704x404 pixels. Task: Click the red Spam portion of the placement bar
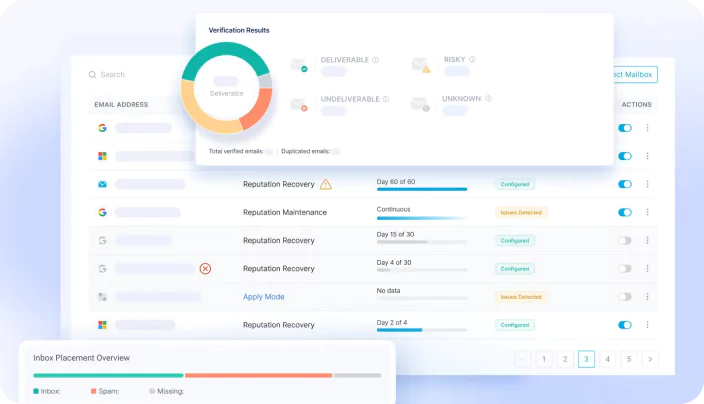[259, 375]
